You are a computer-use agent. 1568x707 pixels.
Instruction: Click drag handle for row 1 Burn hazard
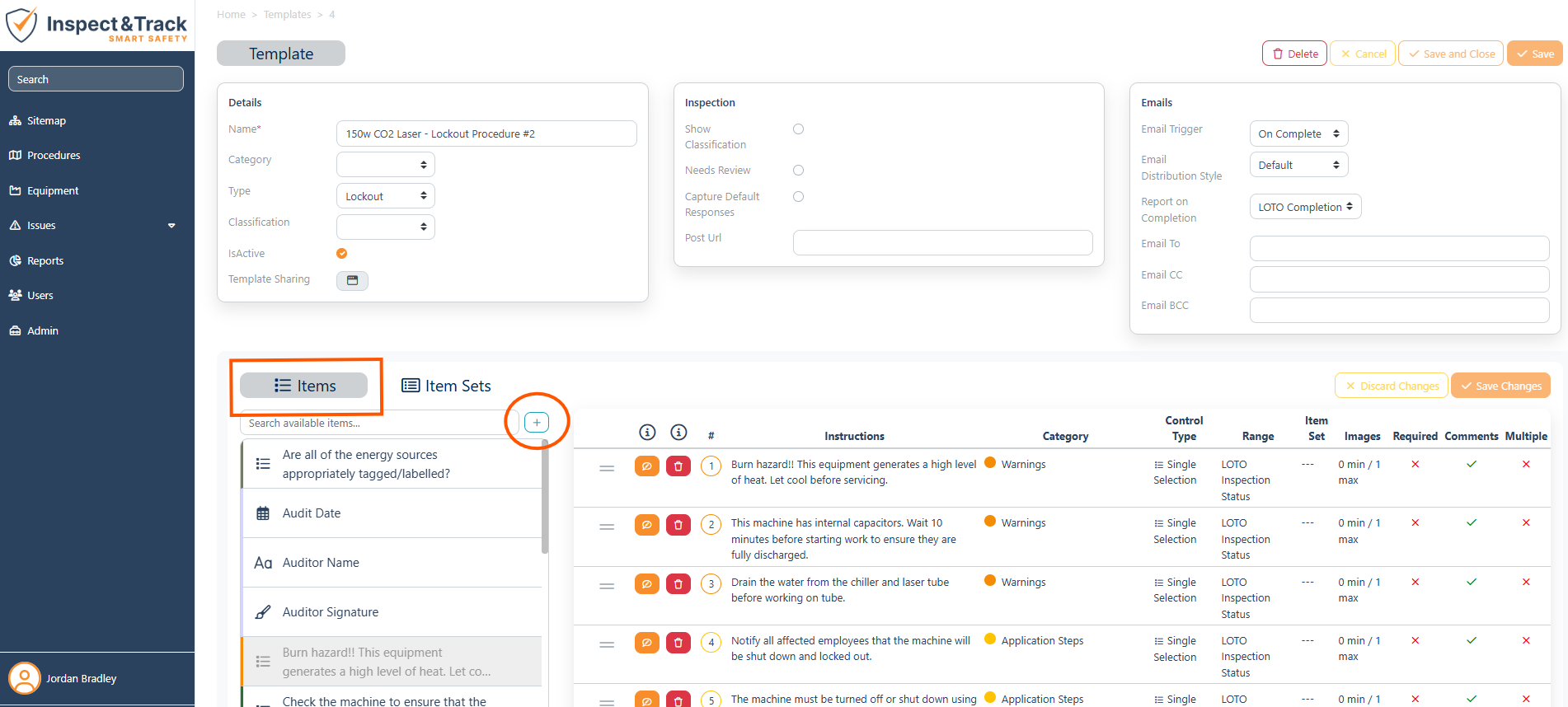[x=607, y=468]
